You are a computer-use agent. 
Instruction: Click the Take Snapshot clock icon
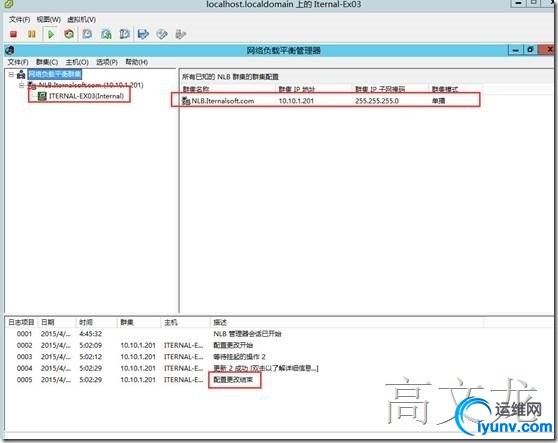click(x=87, y=34)
